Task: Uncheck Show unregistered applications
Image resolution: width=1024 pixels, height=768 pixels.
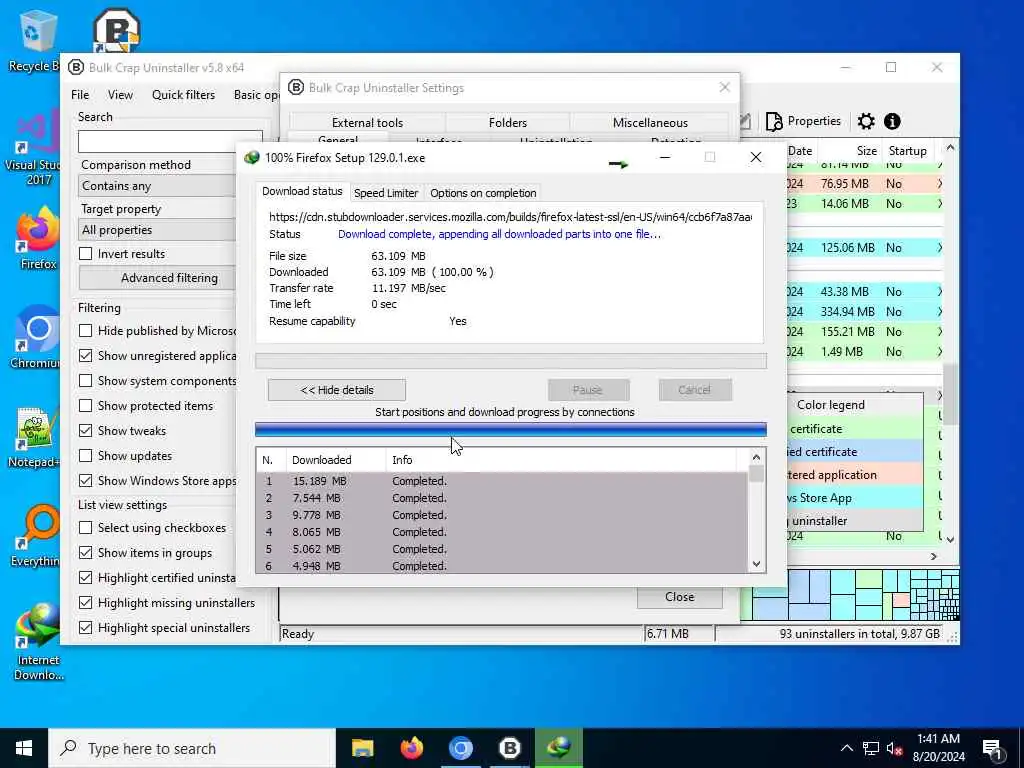Action: [x=86, y=356]
